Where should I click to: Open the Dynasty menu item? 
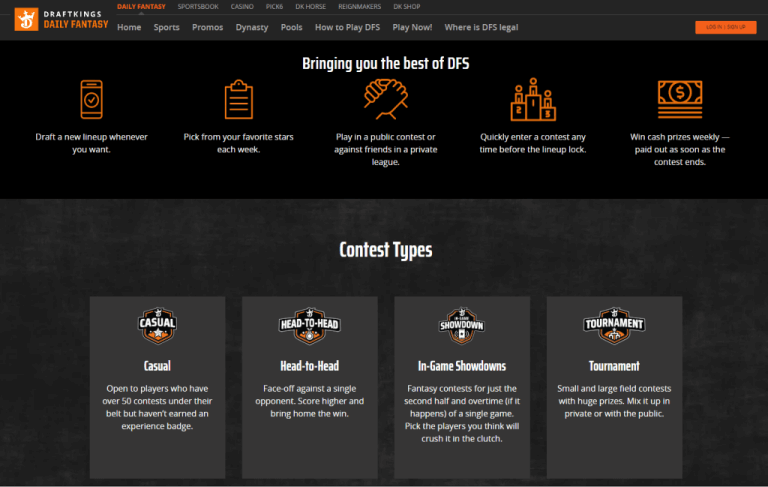point(252,27)
